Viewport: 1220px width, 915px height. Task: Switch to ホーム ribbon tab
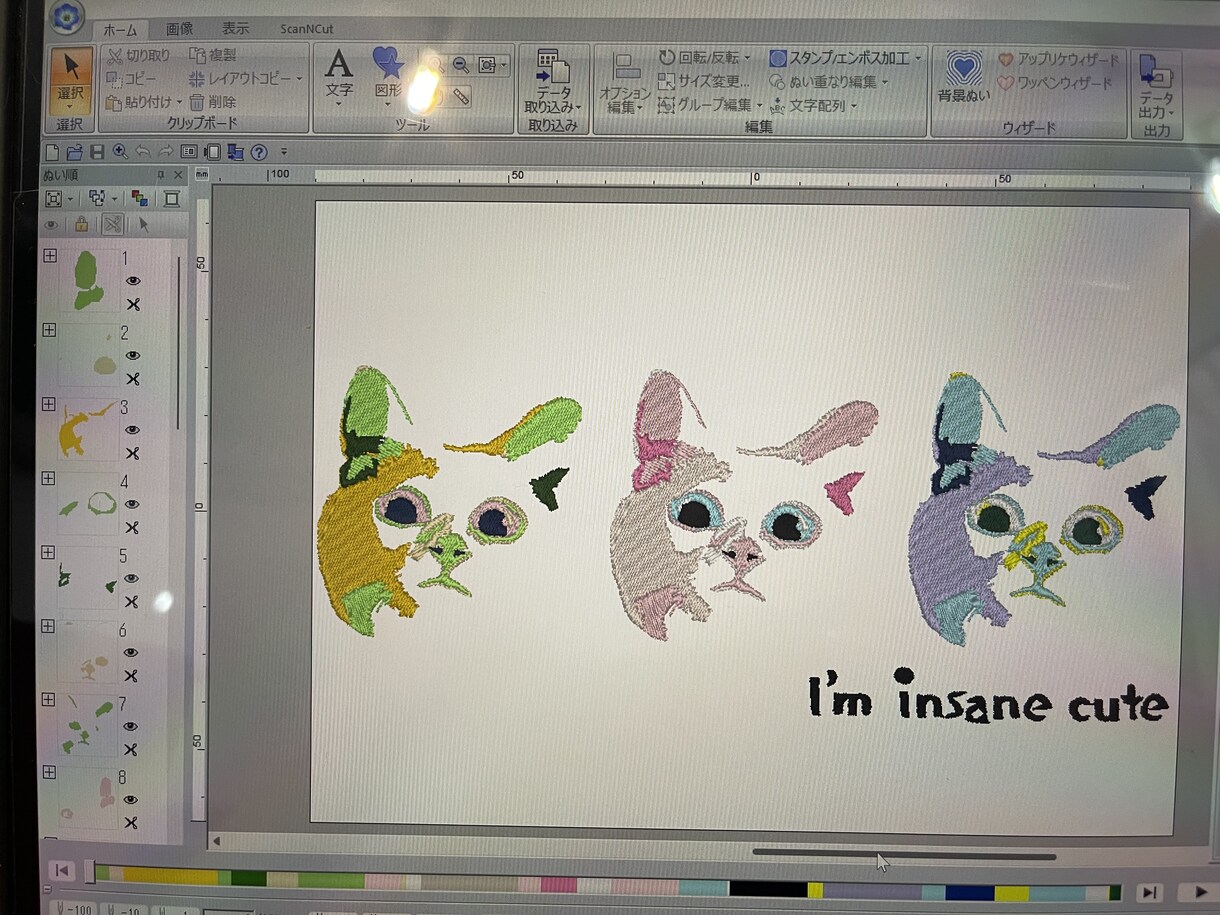click(x=120, y=30)
